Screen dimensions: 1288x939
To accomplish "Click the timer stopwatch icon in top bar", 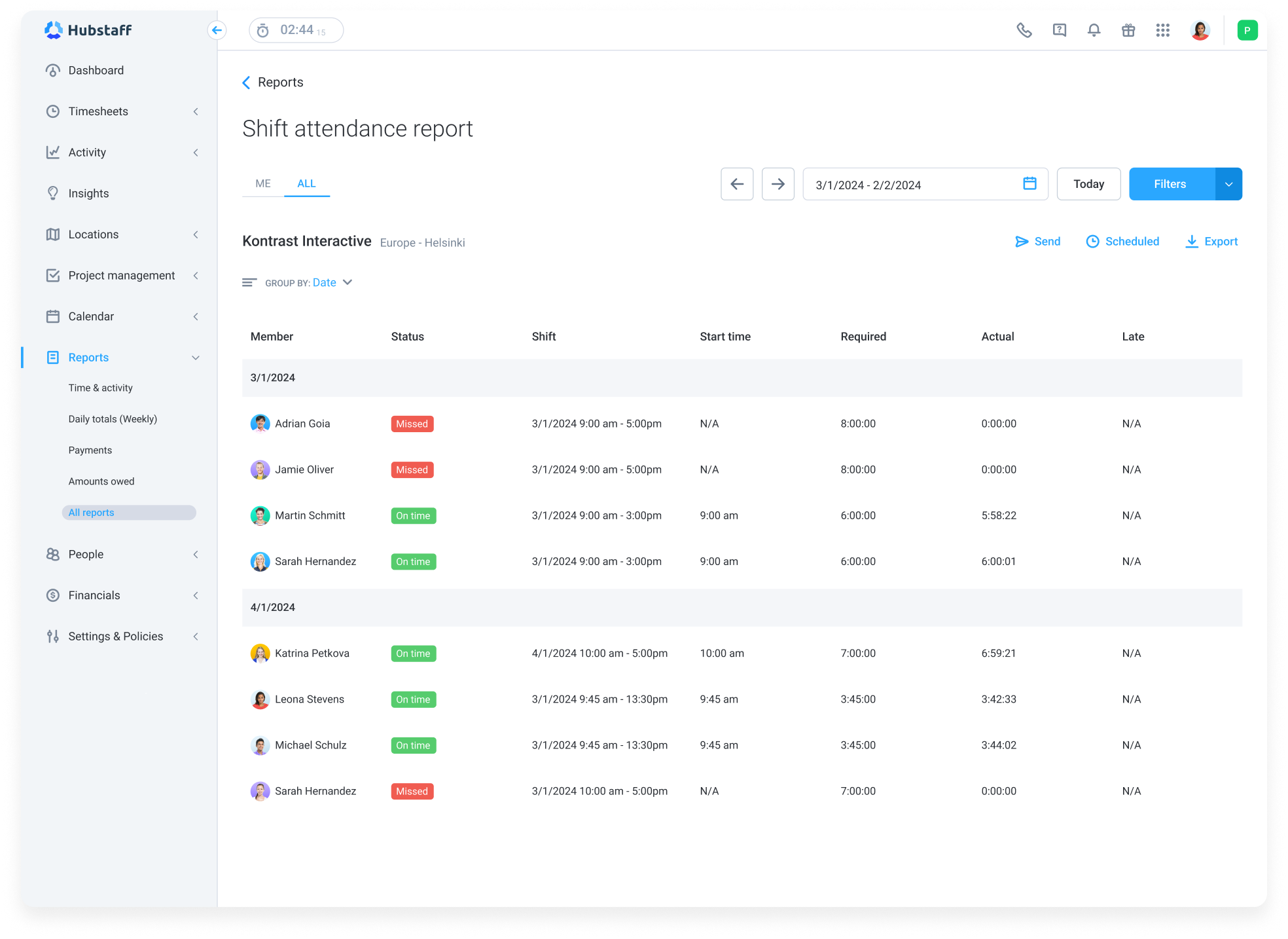I will coord(264,29).
